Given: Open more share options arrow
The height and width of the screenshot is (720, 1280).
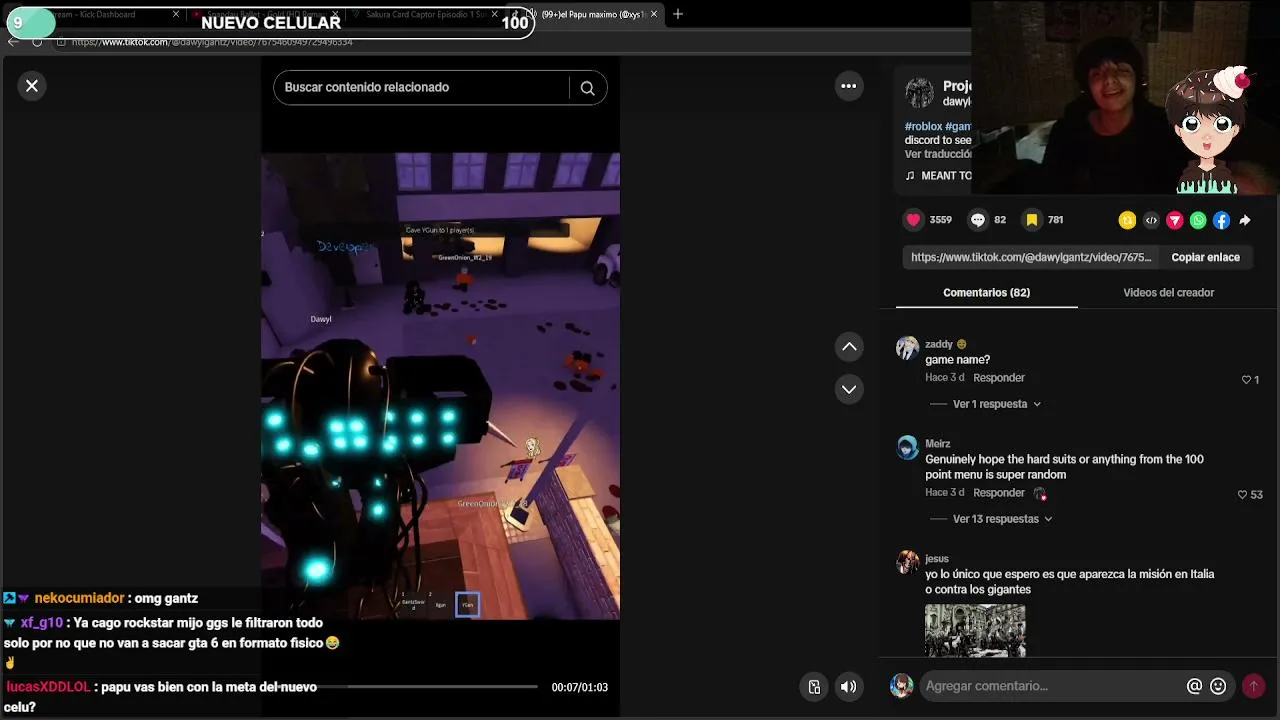Looking at the screenshot, I should point(1245,220).
